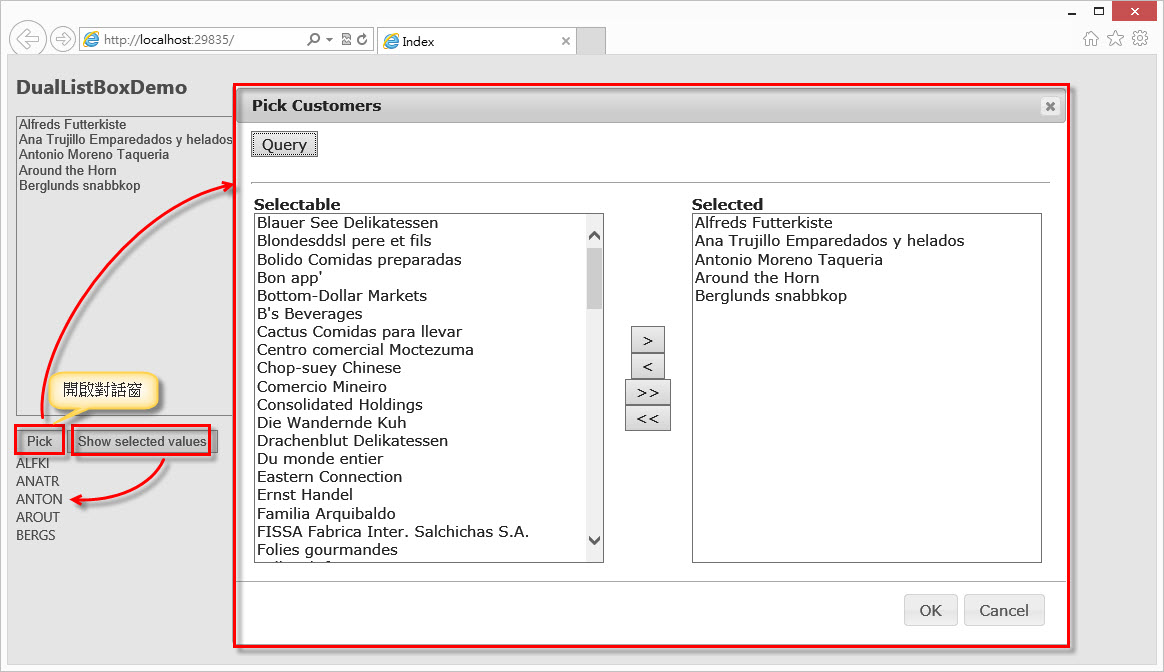Select Ernst Handel in the Selectable list
Screen dimensions: 1164x672
(x=305, y=494)
